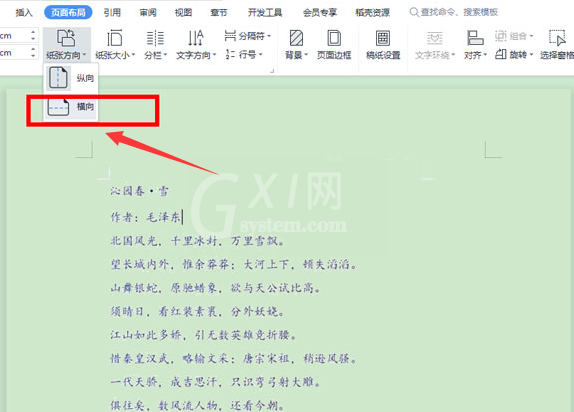
Task: Click the title line 沁园春·雪
Action: pyautogui.click(x=140, y=191)
